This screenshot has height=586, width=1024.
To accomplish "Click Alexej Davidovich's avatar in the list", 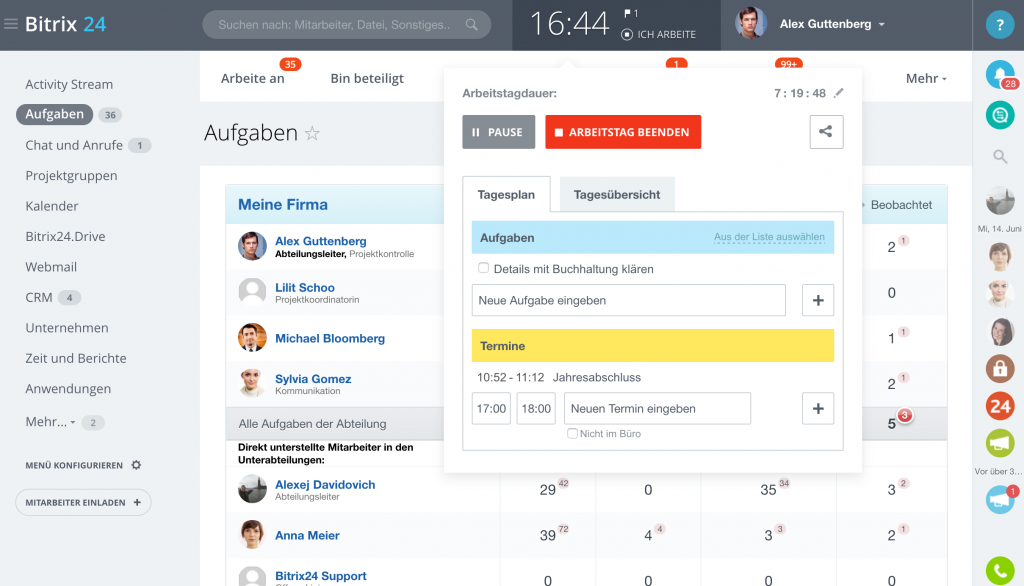I will point(252,489).
